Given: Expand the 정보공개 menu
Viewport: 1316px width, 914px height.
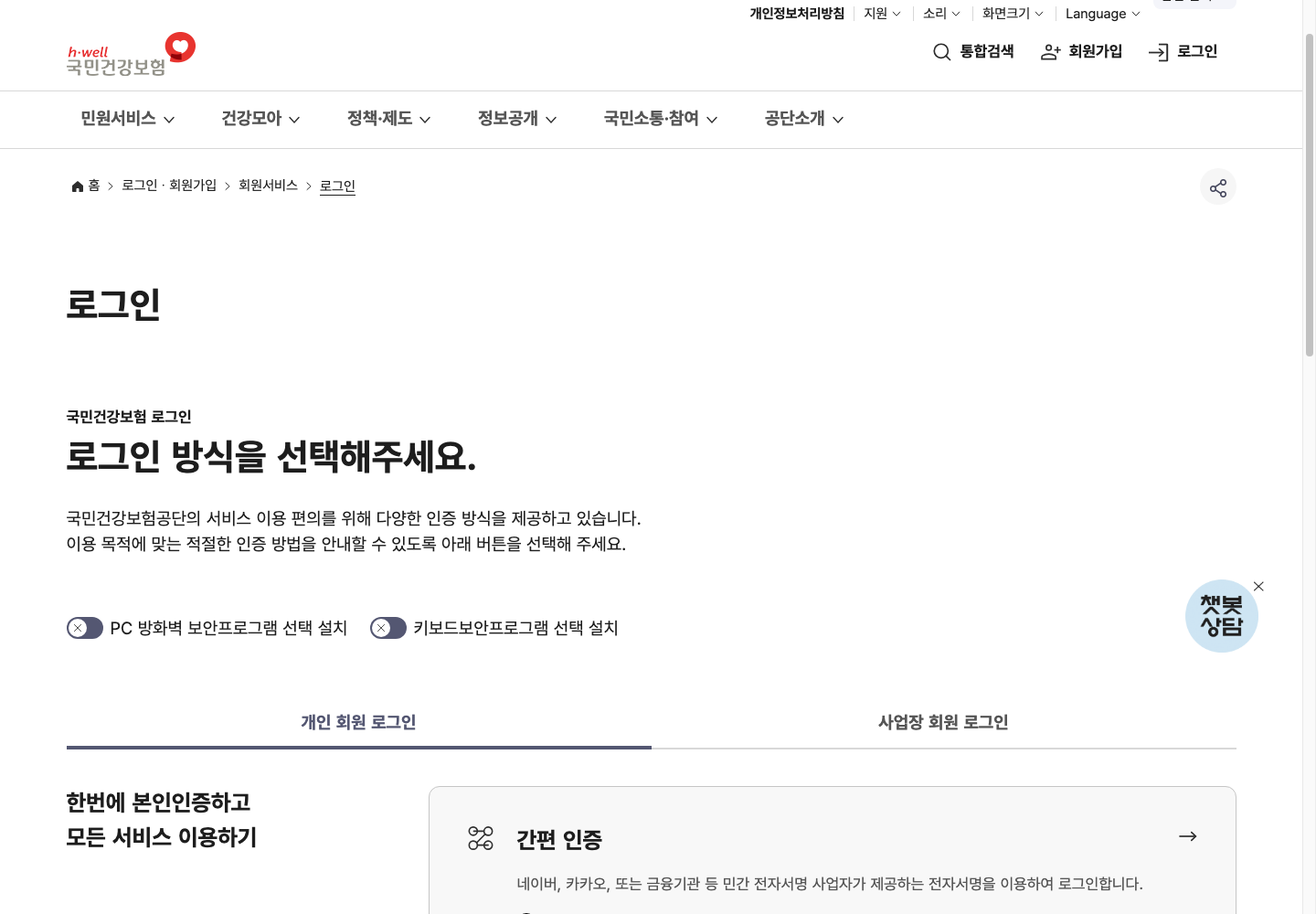Looking at the screenshot, I should [x=517, y=119].
